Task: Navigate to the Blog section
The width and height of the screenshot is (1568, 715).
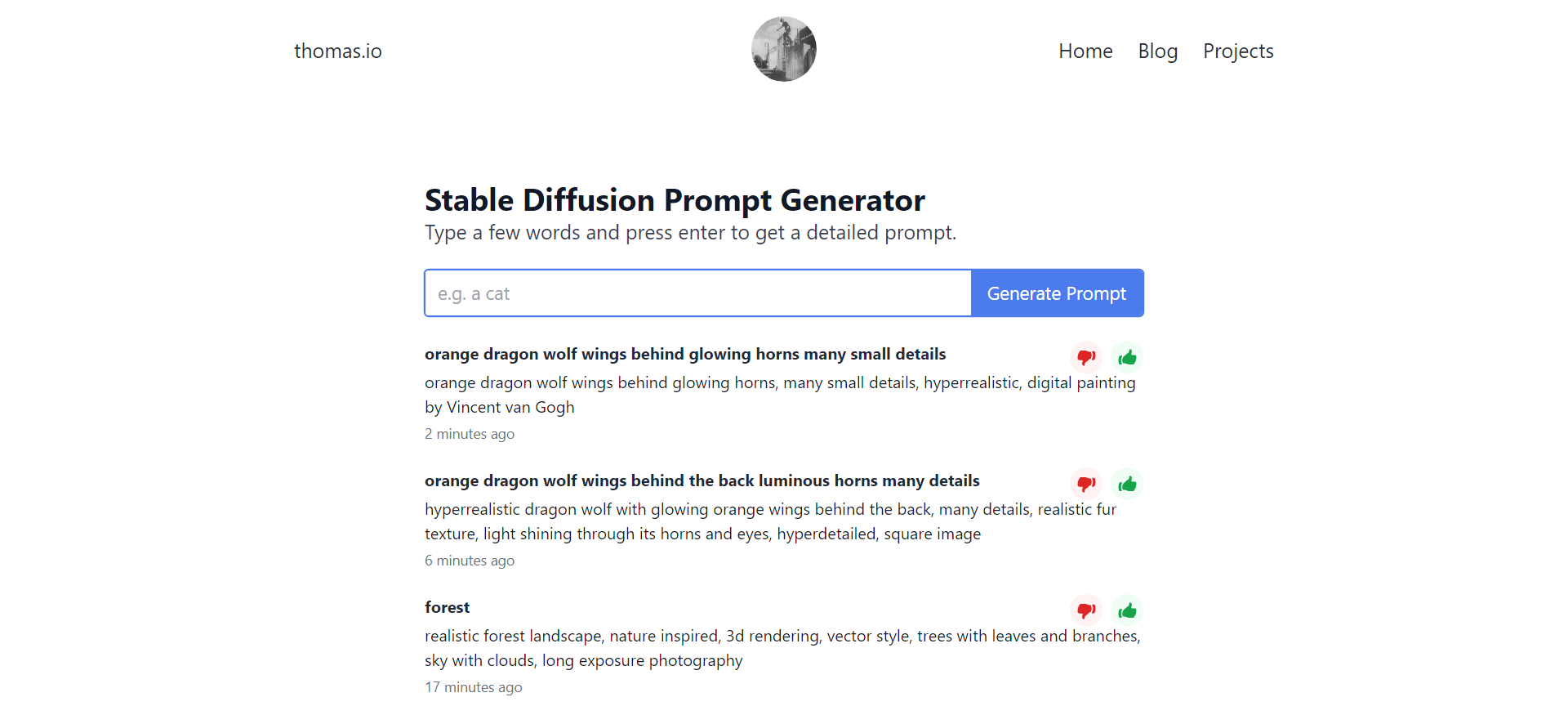Action: 1157,51
